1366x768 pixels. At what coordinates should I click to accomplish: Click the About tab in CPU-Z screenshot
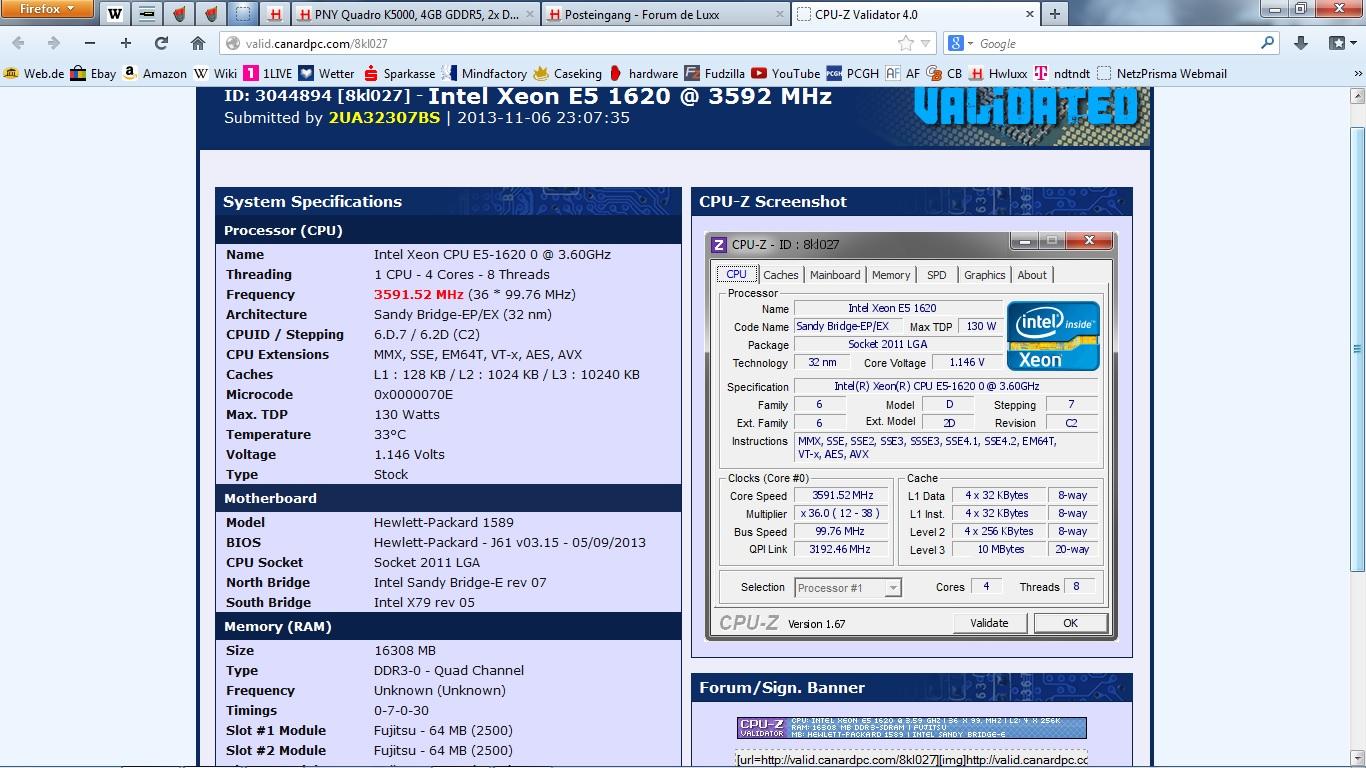tap(1032, 275)
